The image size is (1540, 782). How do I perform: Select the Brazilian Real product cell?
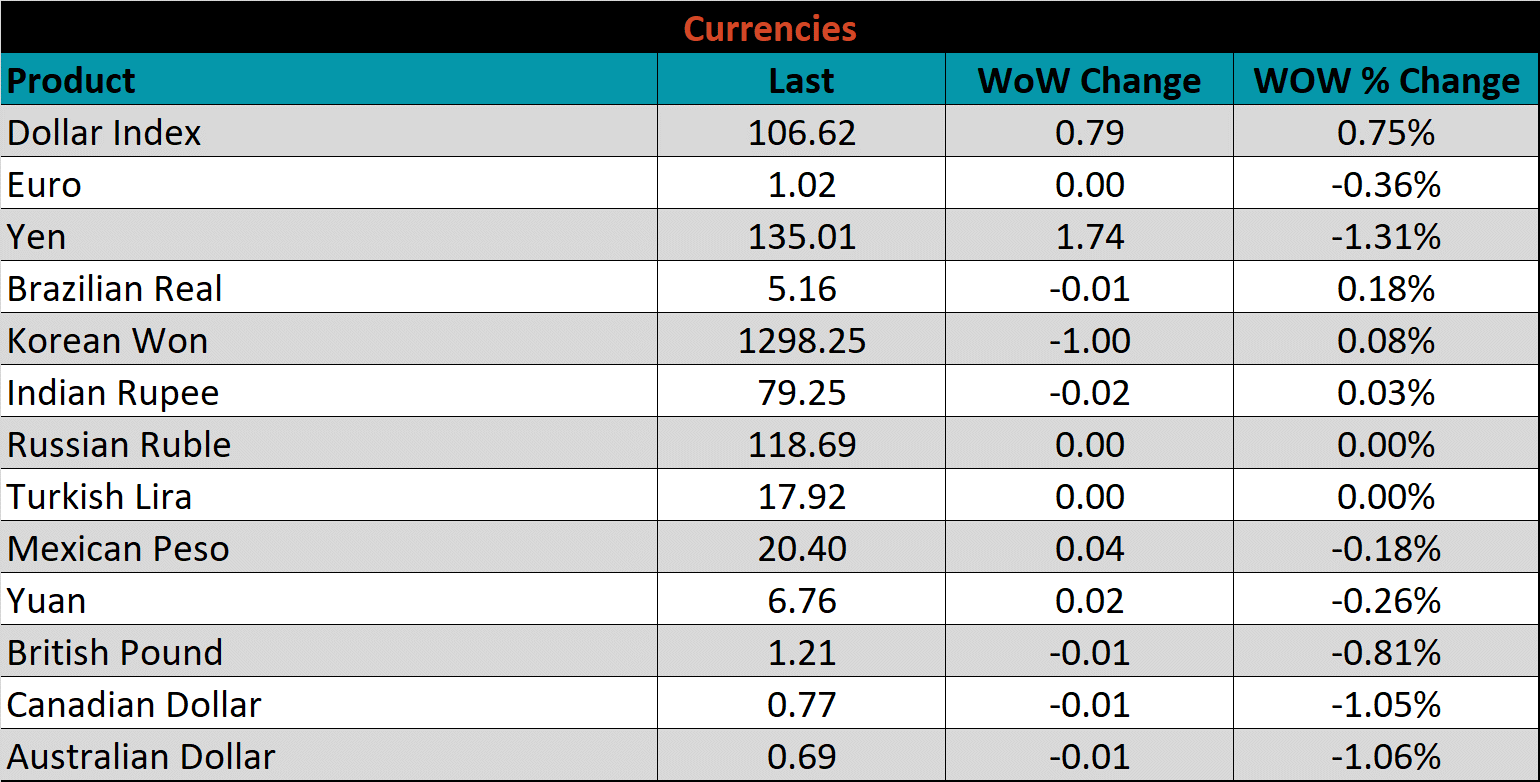tap(114, 288)
